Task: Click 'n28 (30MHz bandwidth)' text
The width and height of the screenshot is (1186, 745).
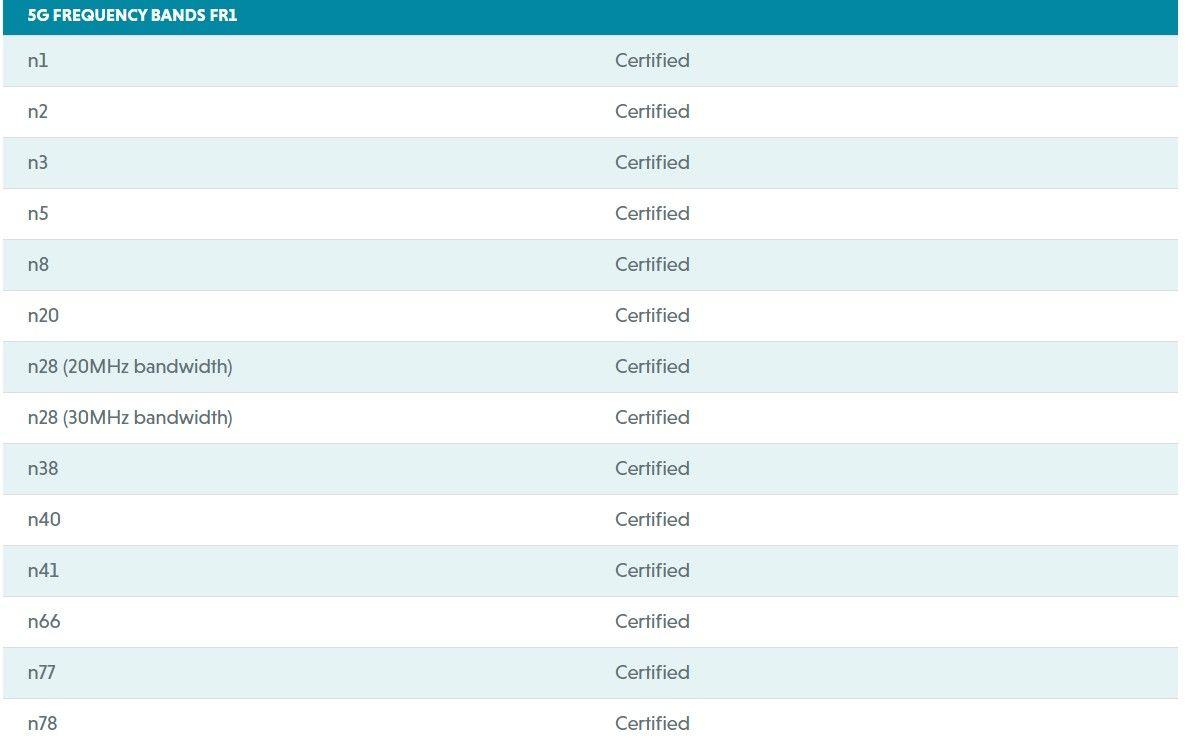Action: point(130,418)
